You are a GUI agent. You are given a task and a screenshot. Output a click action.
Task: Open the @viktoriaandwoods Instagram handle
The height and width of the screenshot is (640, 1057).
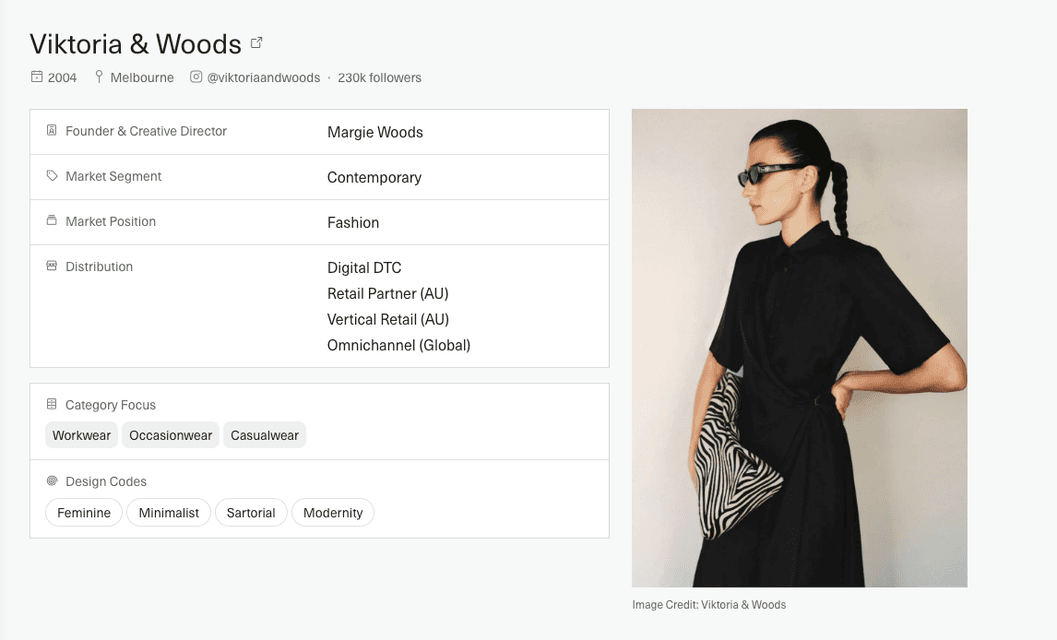(x=263, y=77)
